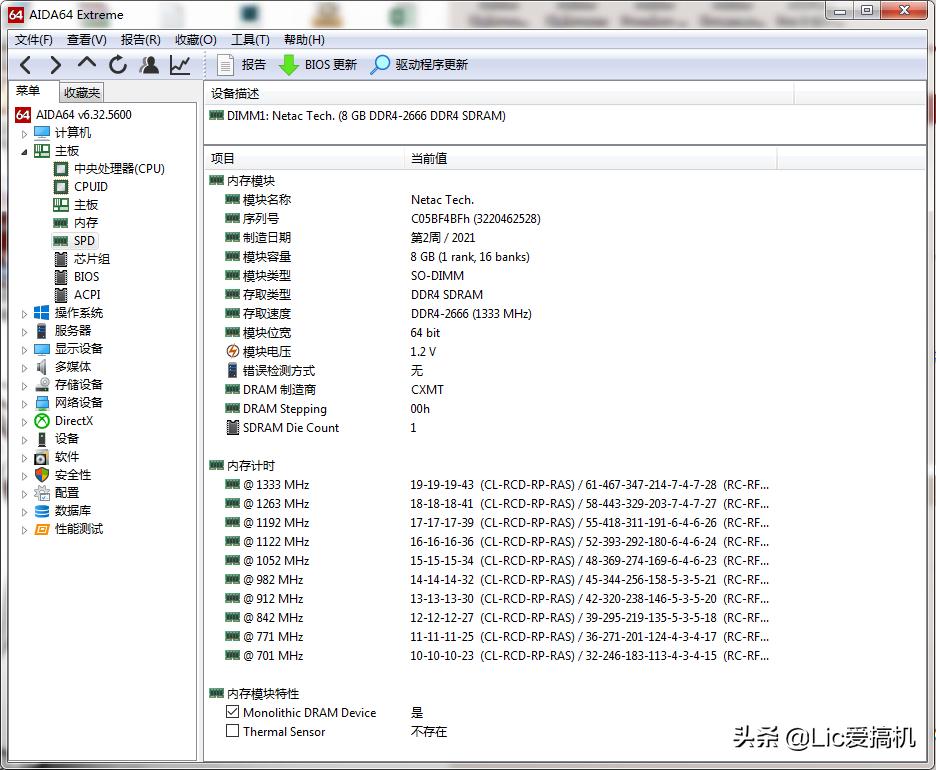
Task: Open the 工具(T) menu
Action: 250,39
